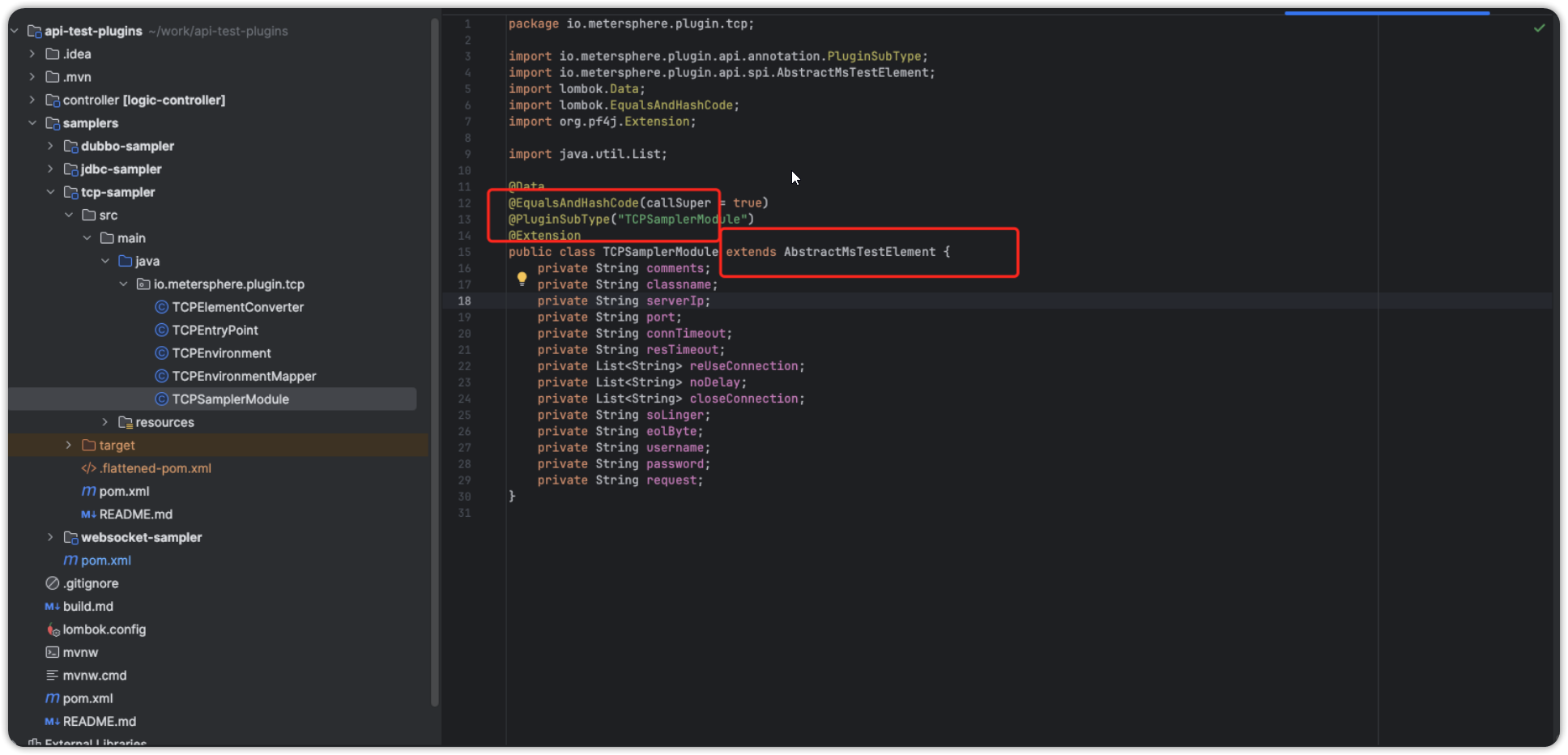Select TCPSamplerModule in project tree
Screen dimensions: 1568x755
pyautogui.click(x=230, y=399)
